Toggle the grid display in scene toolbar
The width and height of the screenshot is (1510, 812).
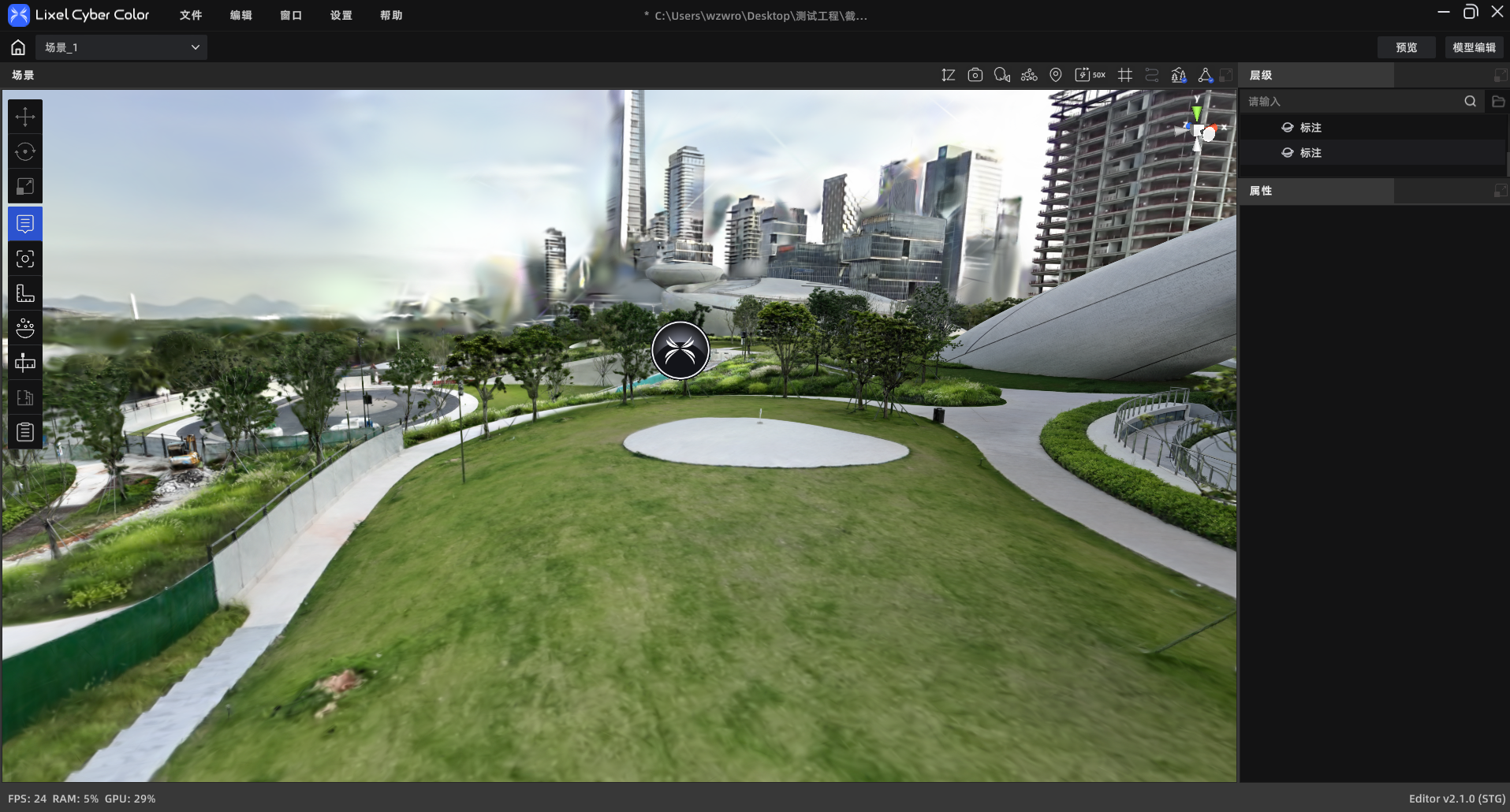click(1125, 75)
